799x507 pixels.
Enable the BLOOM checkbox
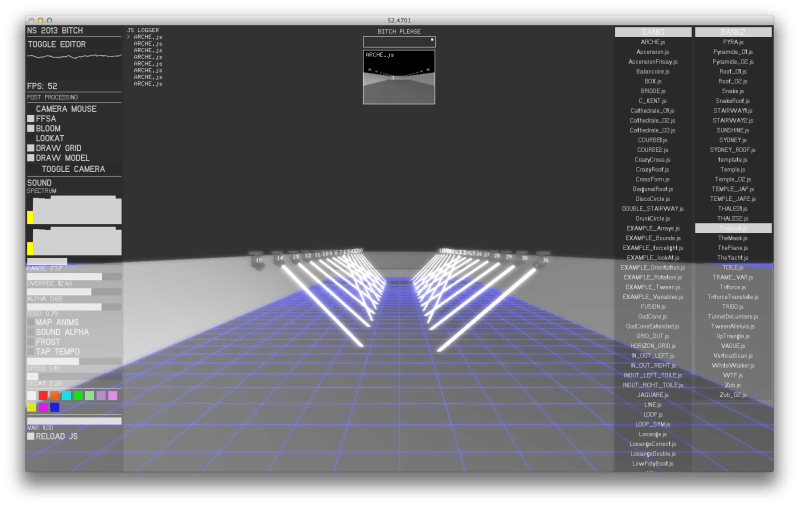pyautogui.click(x=31, y=128)
